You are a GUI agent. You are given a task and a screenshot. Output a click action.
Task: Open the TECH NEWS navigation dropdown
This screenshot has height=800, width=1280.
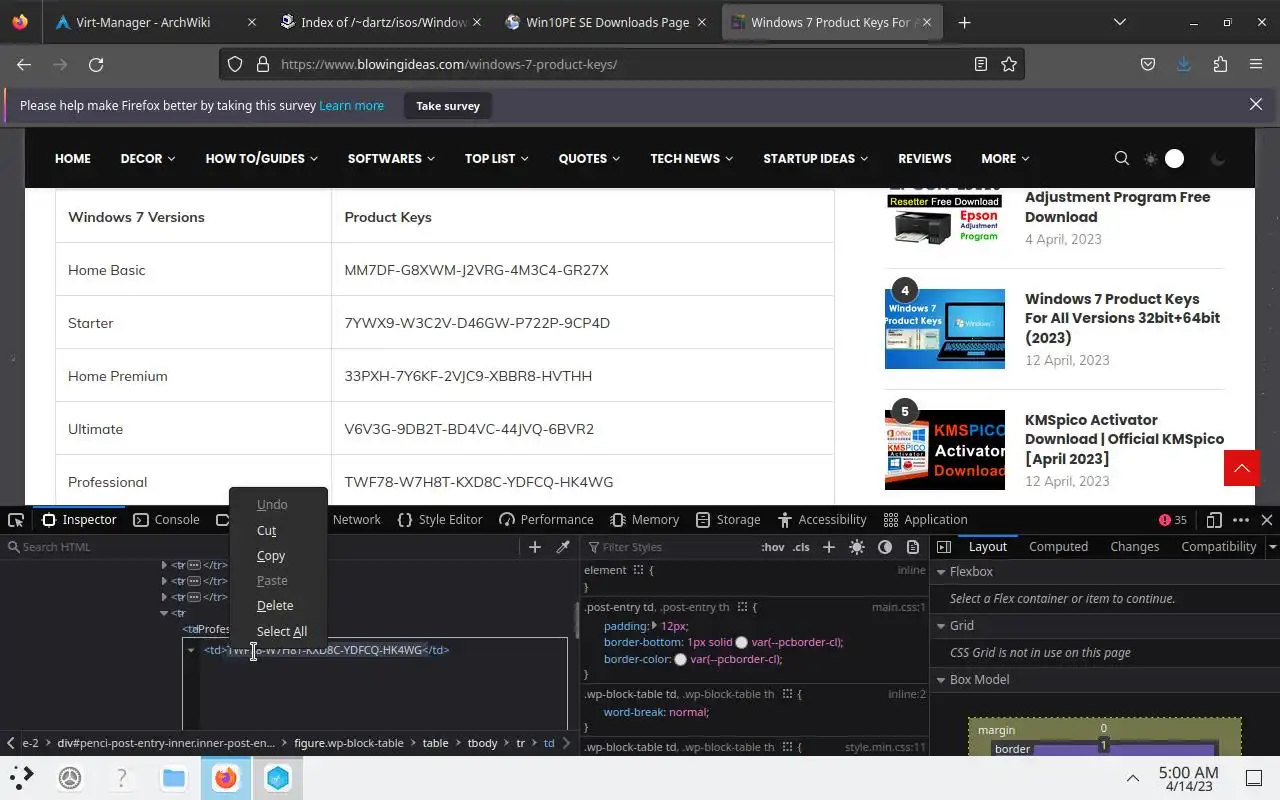pyautogui.click(x=692, y=159)
